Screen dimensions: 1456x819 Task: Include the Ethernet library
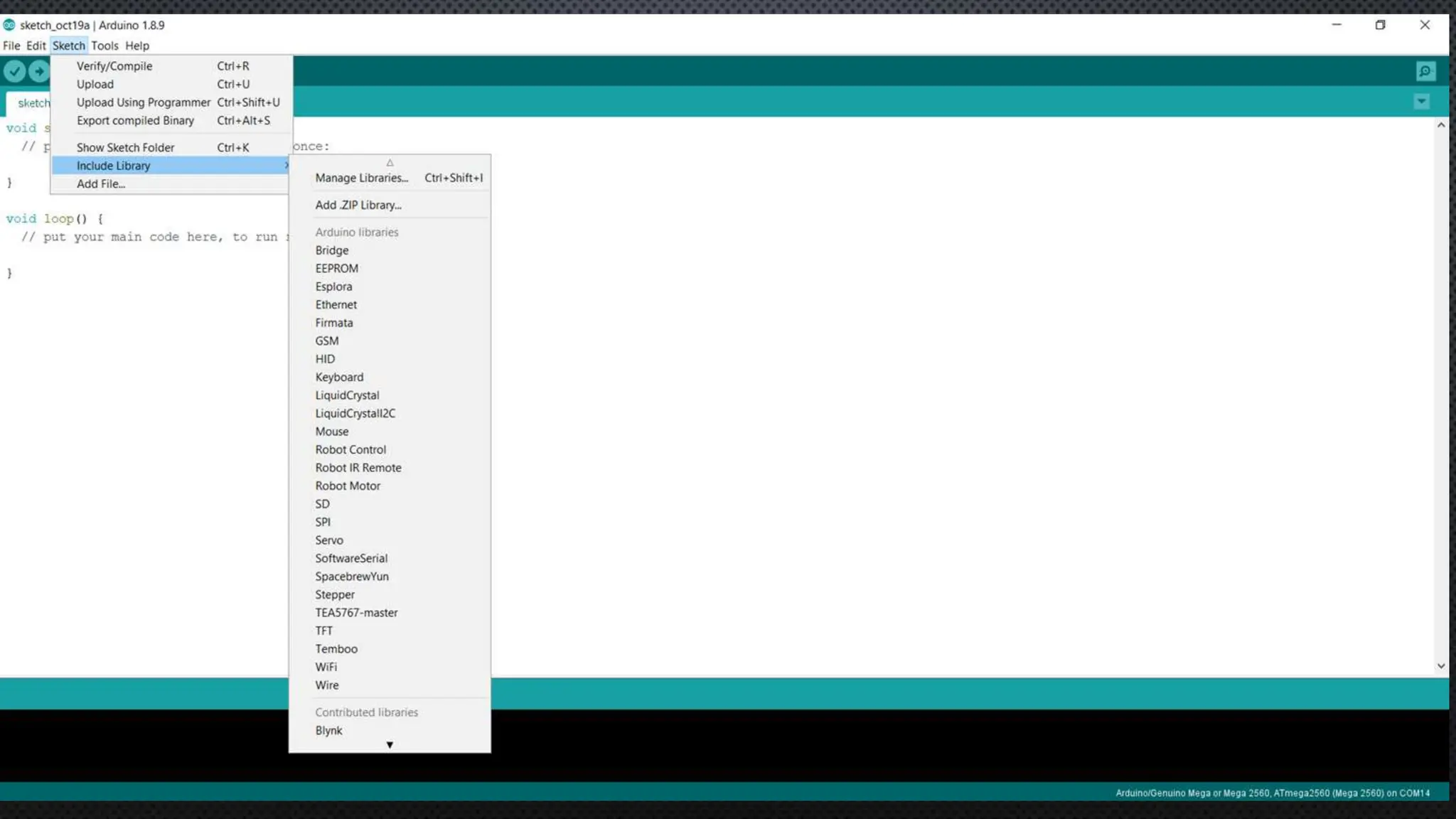390,305
